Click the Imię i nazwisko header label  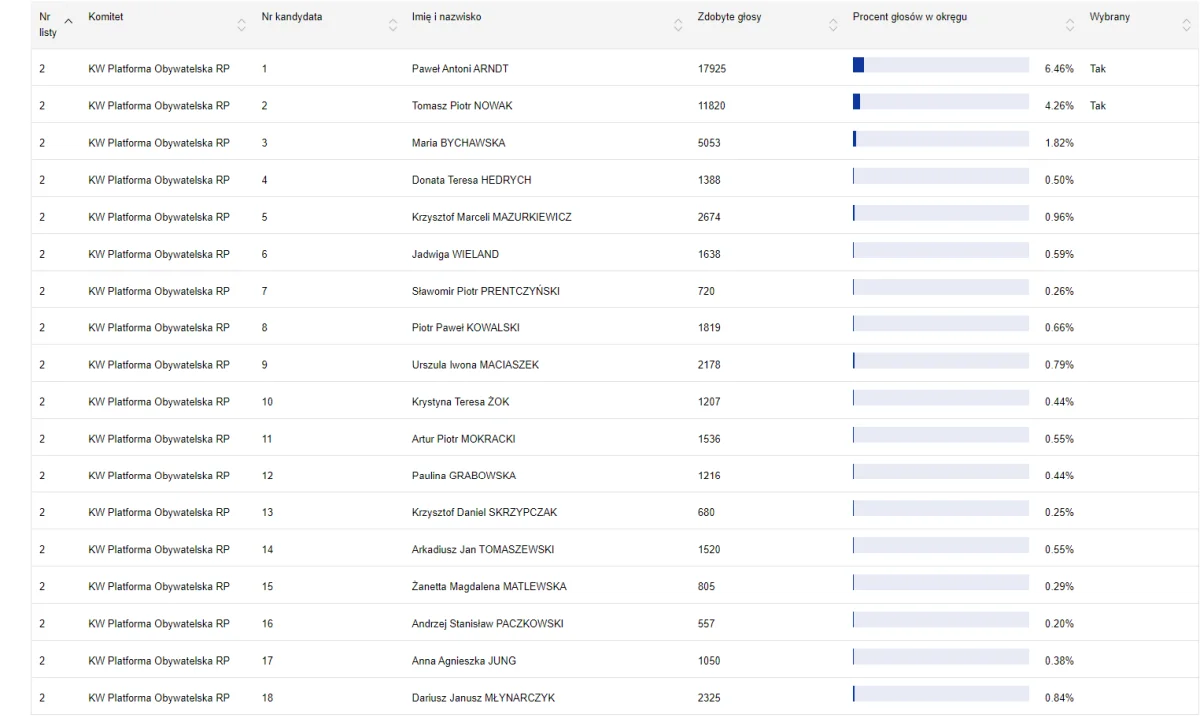446,17
